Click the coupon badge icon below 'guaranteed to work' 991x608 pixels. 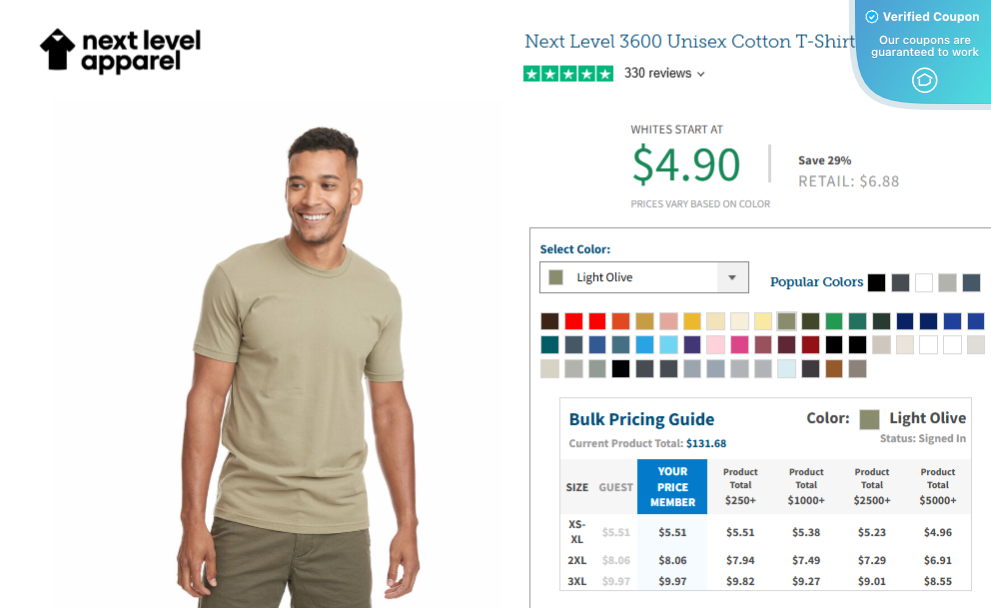pyautogui.click(x=923, y=81)
